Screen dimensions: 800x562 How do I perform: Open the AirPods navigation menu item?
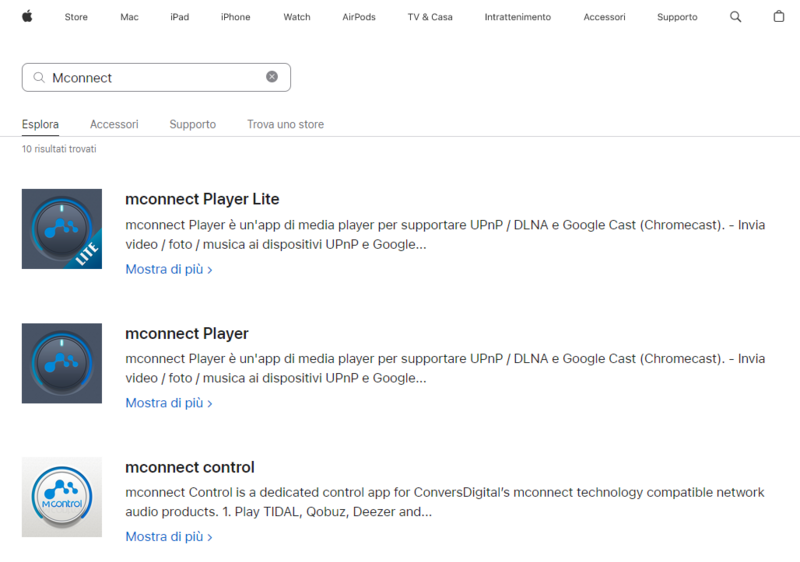pos(359,17)
